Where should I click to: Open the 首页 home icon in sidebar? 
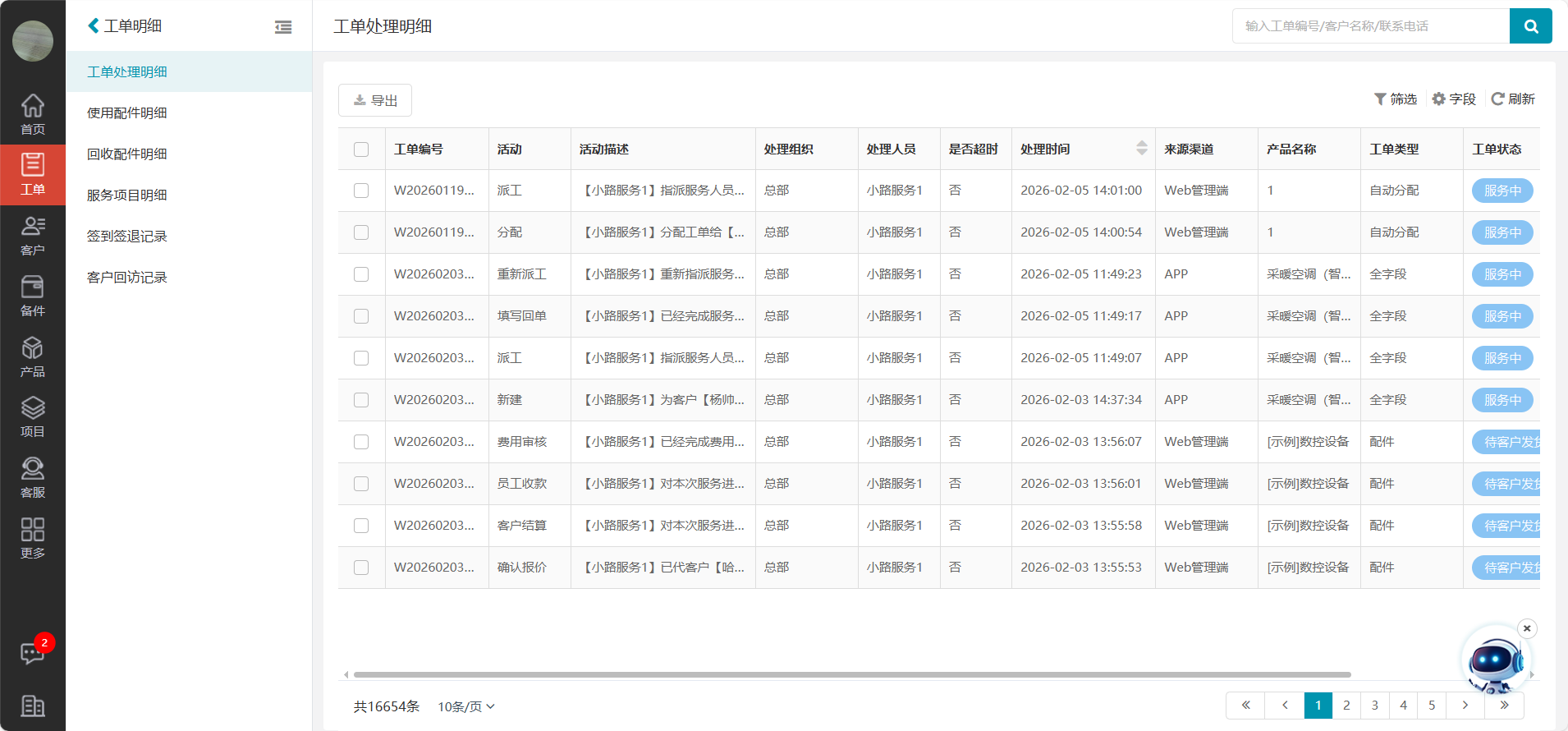coord(33,114)
